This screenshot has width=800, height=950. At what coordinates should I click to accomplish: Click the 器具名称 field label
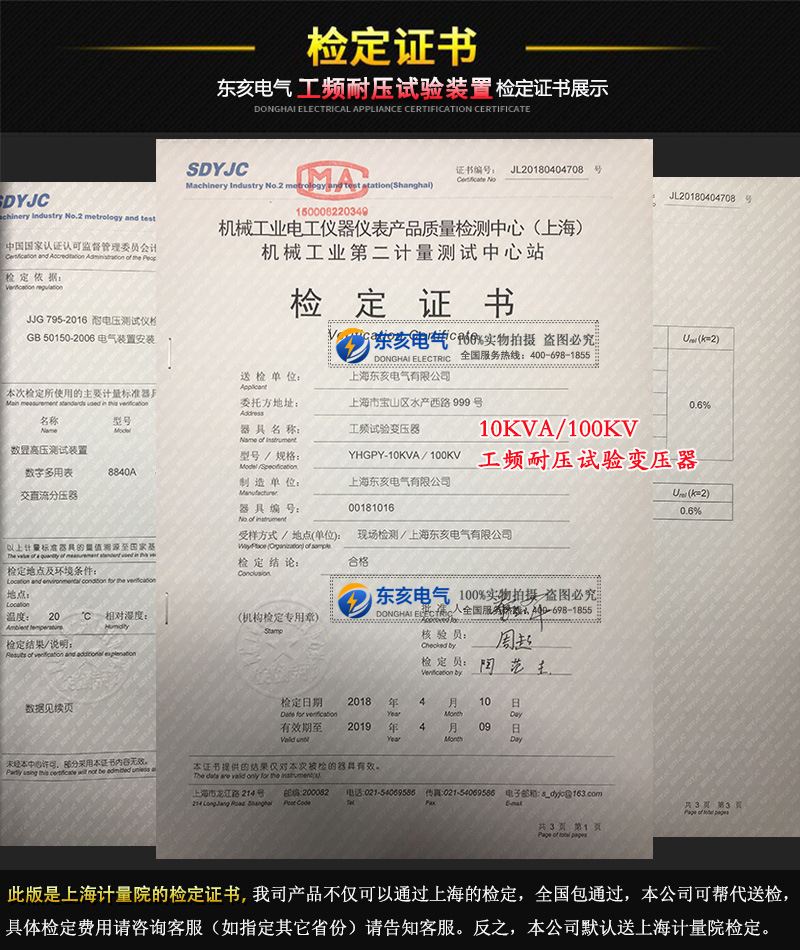tap(270, 429)
